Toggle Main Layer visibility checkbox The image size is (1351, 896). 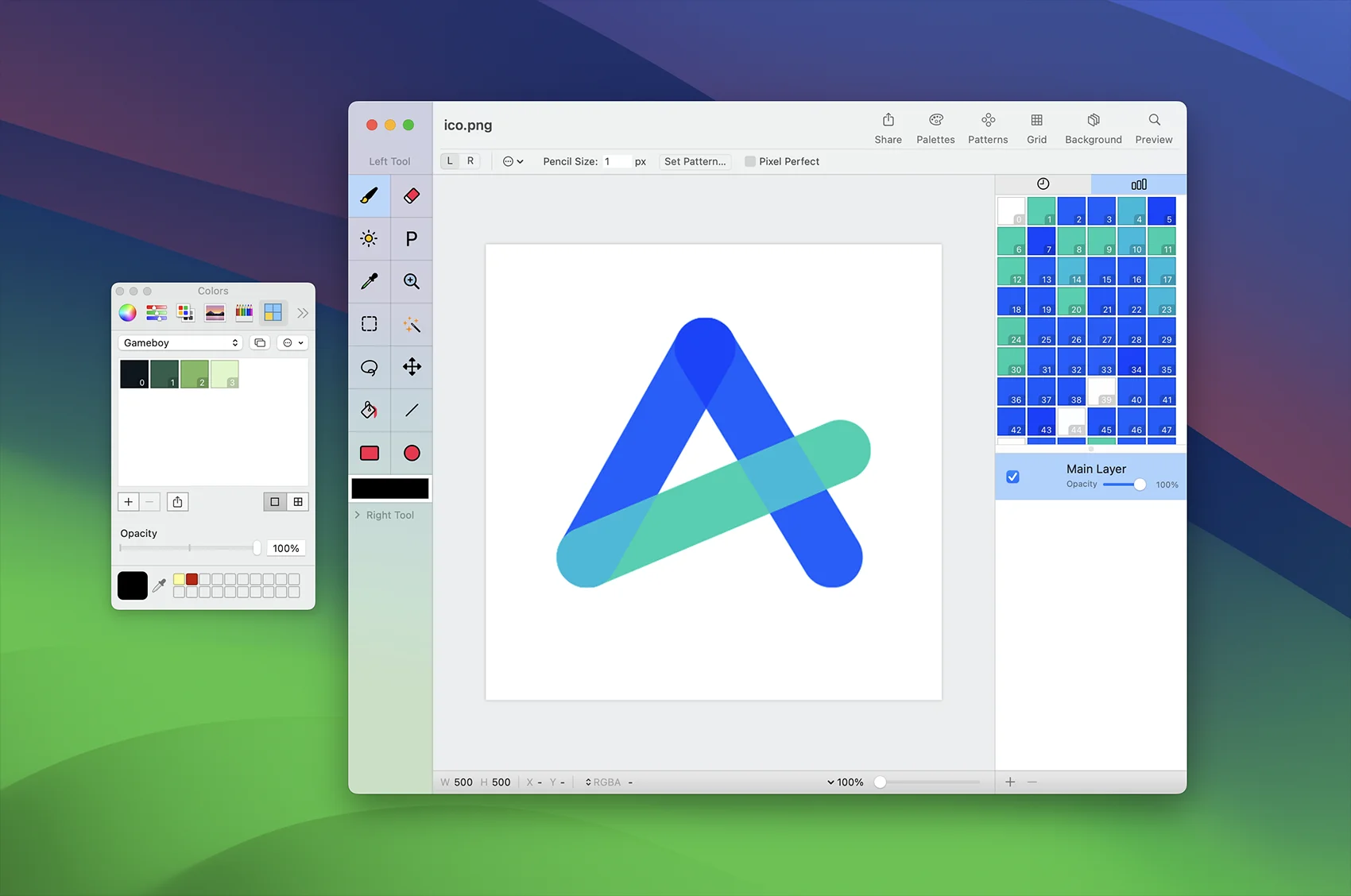coord(1012,477)
